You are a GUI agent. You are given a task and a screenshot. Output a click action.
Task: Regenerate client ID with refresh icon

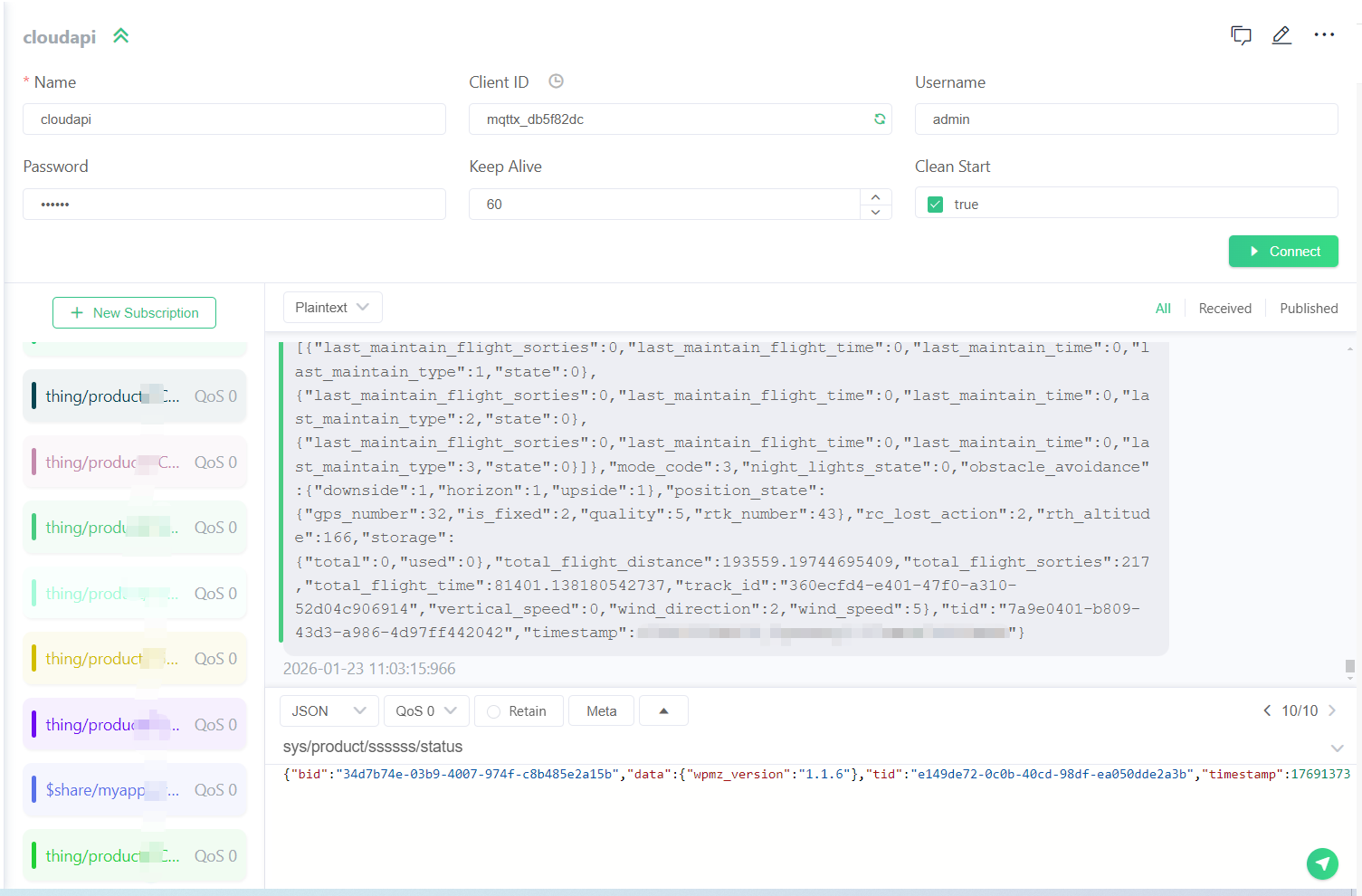click(x=879, y=119)
